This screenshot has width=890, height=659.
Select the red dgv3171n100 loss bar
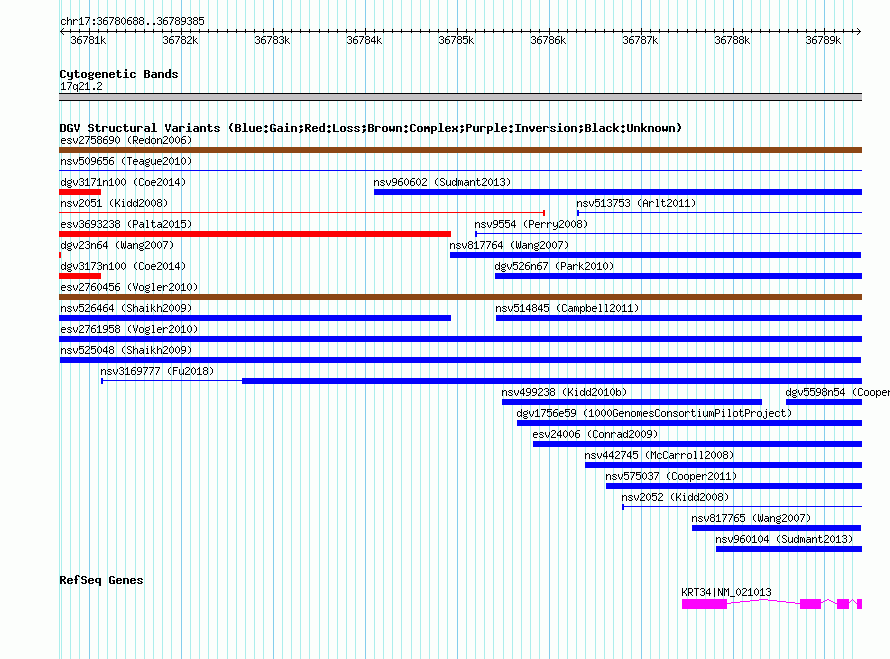pyautogui.click(x=80, y=192)
